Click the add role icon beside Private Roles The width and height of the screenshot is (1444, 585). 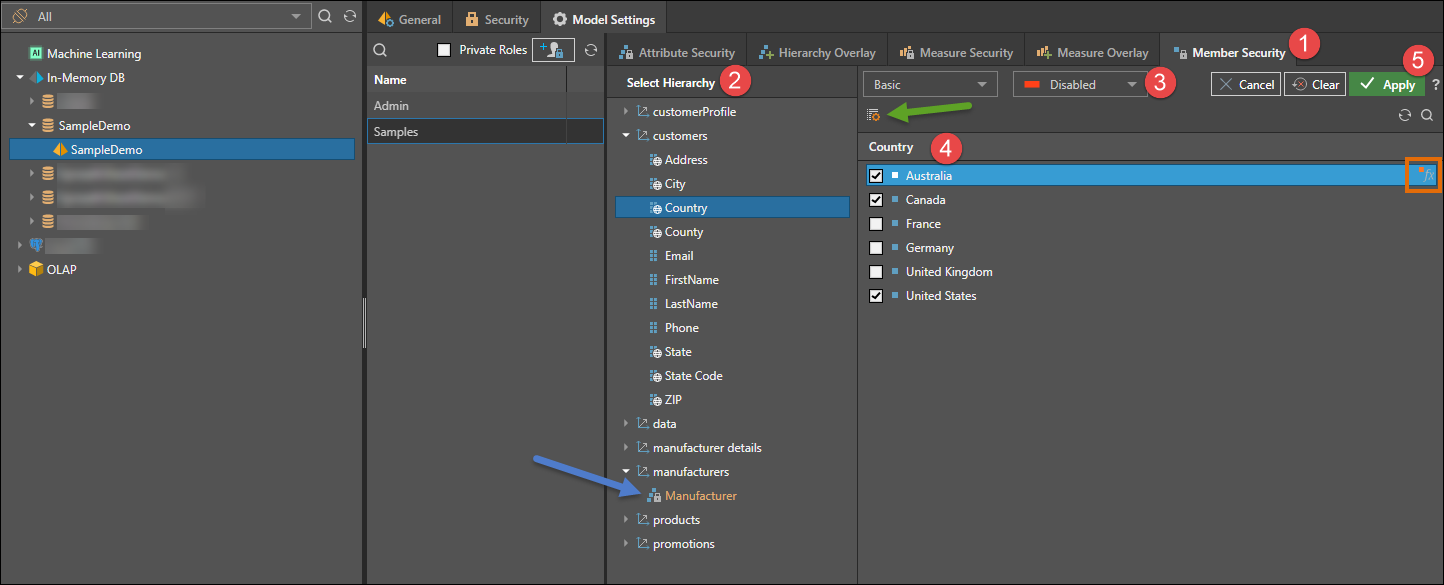553,50
